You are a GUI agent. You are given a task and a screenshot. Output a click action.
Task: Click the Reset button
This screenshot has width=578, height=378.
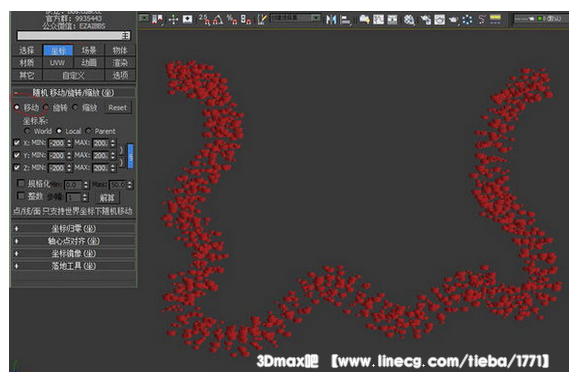click(117, 108)
